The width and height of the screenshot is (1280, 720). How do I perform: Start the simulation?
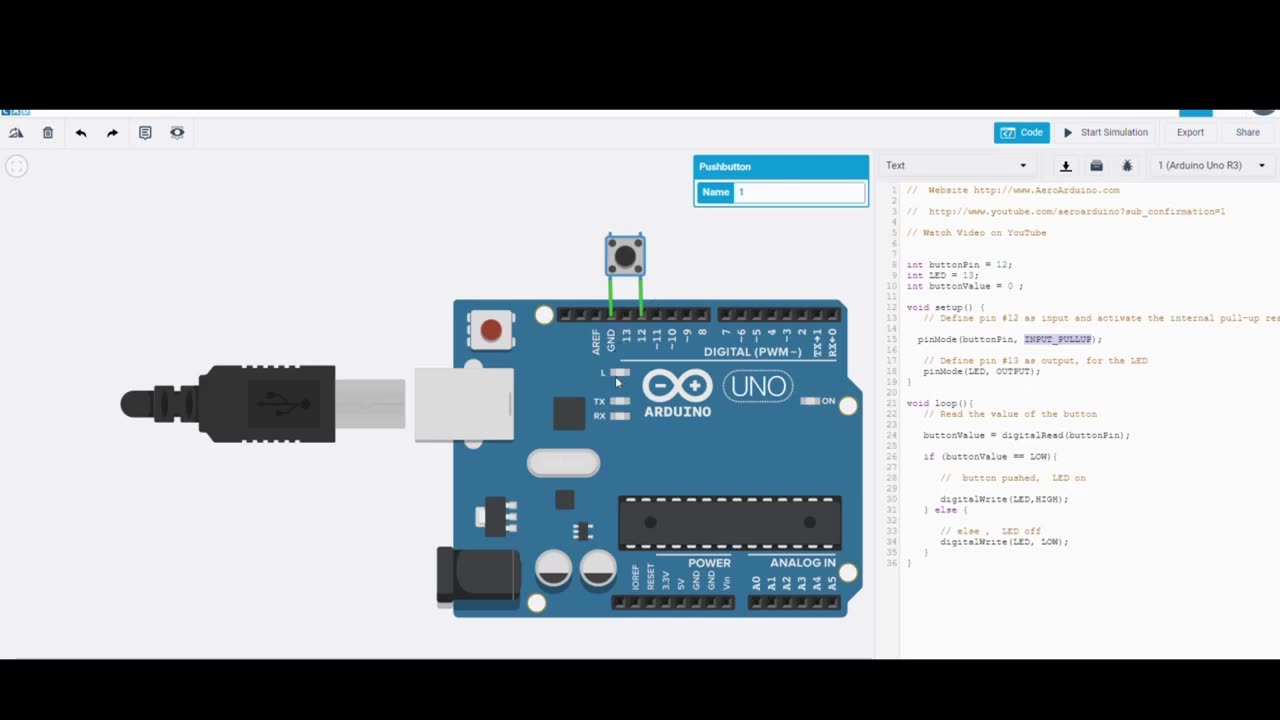point(1105,132)
